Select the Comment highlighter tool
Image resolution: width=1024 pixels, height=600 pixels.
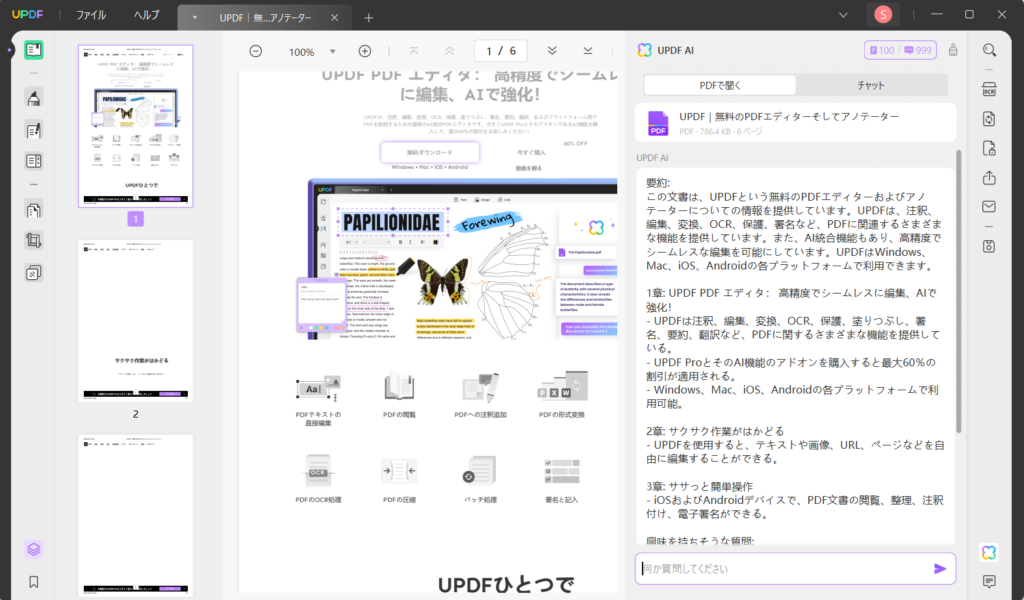[33, 99]
